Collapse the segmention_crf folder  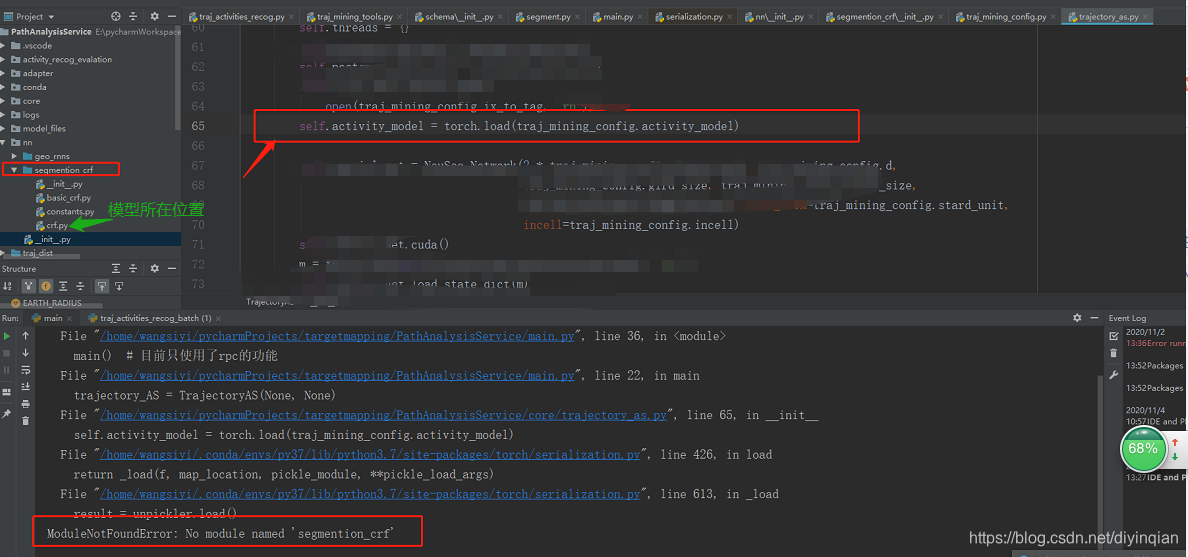click(15, 170)
